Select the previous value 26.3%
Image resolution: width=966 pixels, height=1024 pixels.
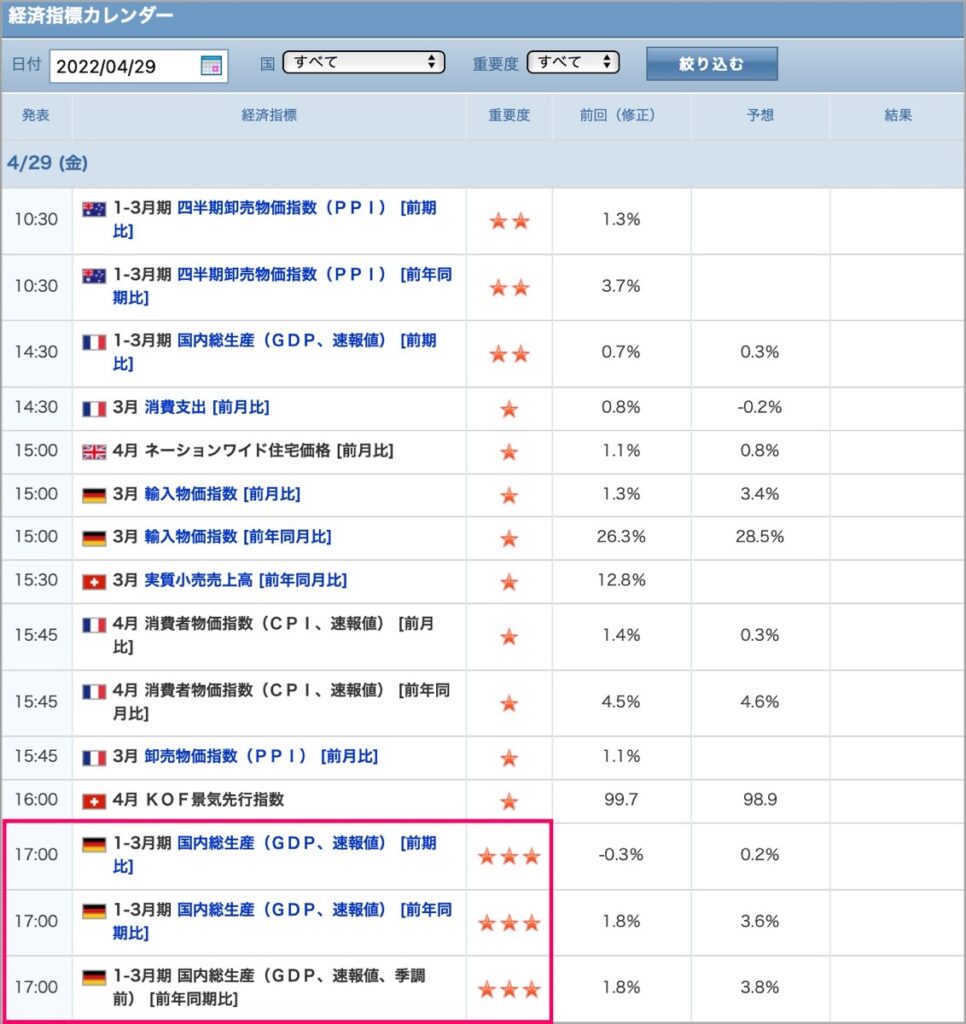point(621,537)
